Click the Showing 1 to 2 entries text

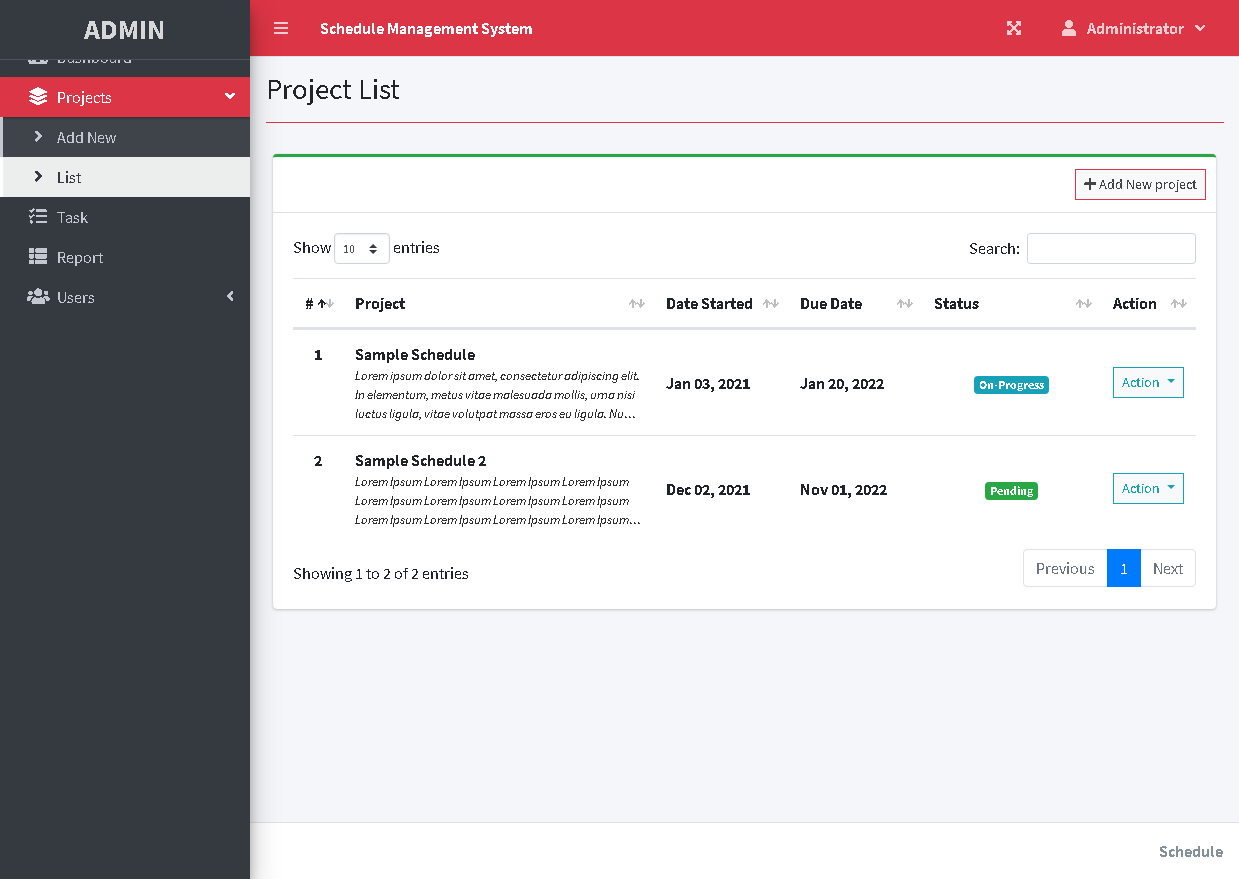point(381,574)
